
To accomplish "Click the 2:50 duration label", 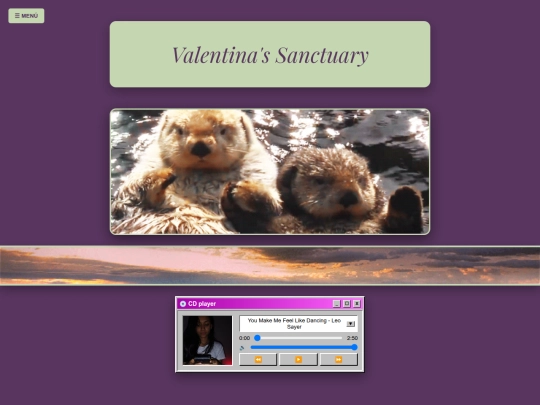I will (x=352, y=338).
